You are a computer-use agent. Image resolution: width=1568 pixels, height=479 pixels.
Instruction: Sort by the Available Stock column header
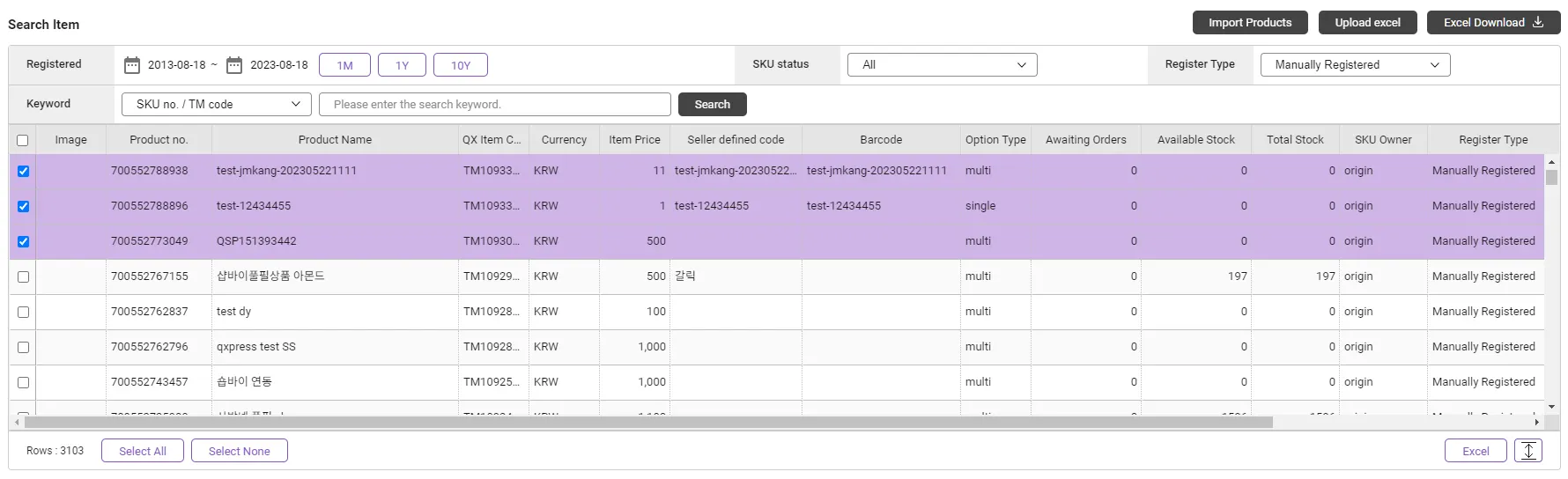(x=1196, y=140)
